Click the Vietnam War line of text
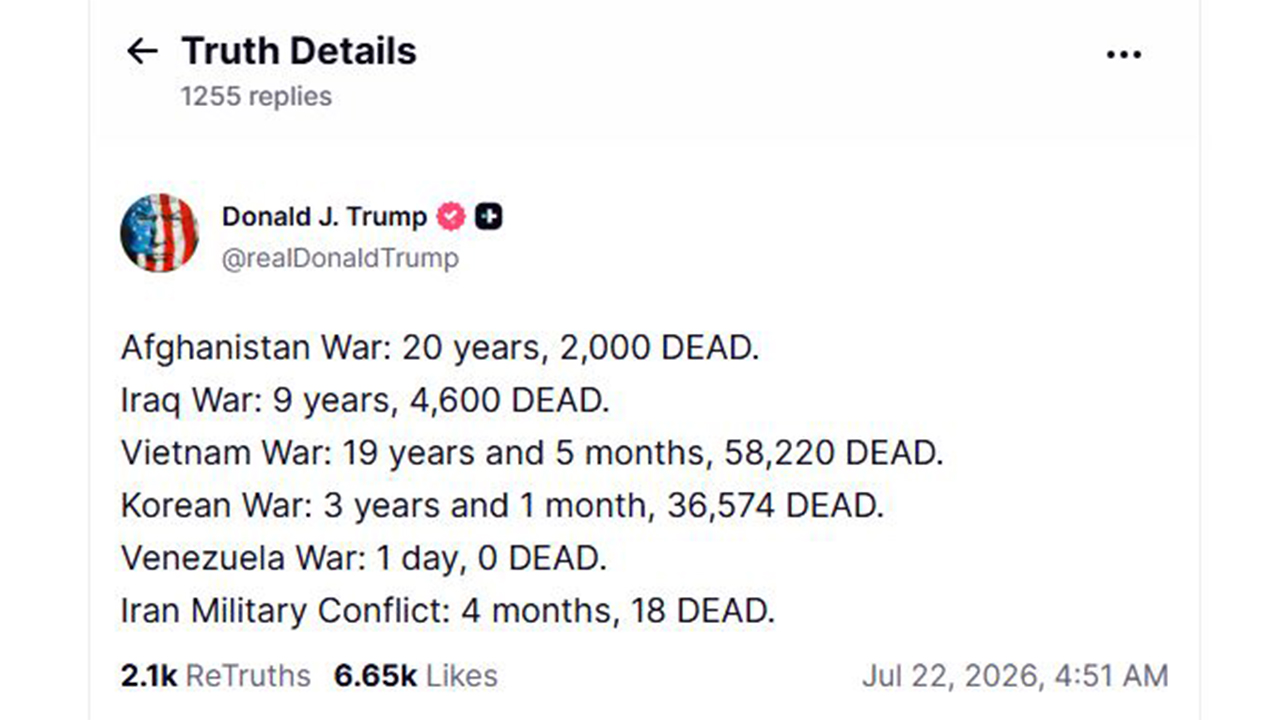Screen dimensions: 1280x720 (532, 453)
